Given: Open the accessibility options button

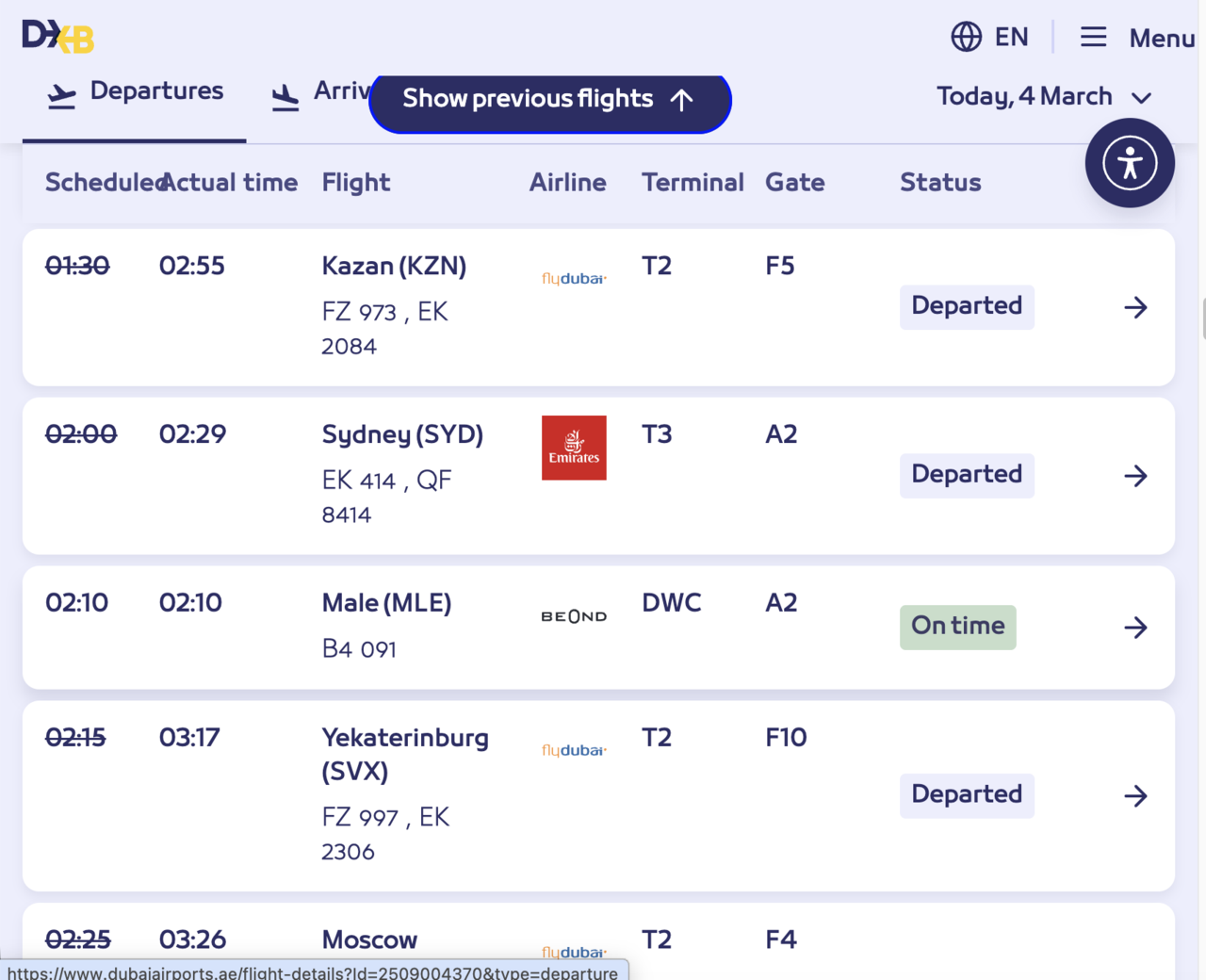Looking at the screenshot, I should coord(1129,163).
